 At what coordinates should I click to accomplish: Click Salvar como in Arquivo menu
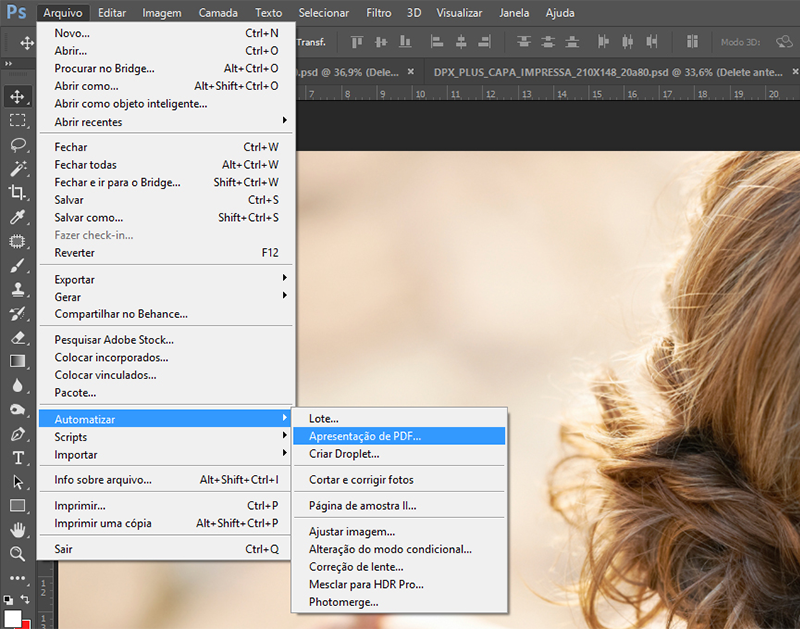point(89,217)
